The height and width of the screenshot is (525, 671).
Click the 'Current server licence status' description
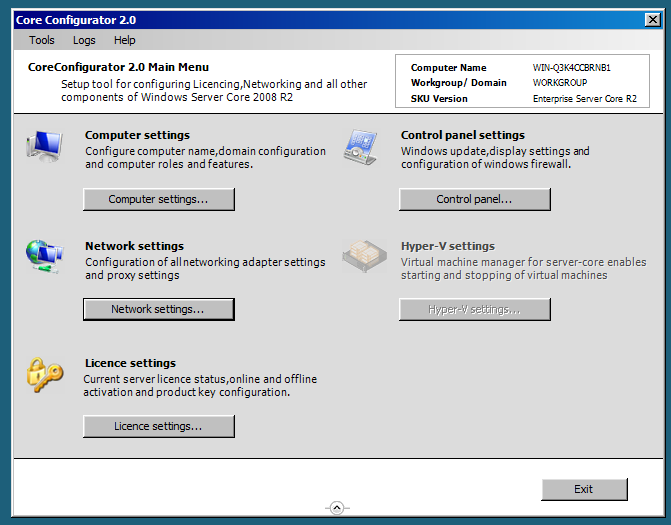(x=200, y=386)
